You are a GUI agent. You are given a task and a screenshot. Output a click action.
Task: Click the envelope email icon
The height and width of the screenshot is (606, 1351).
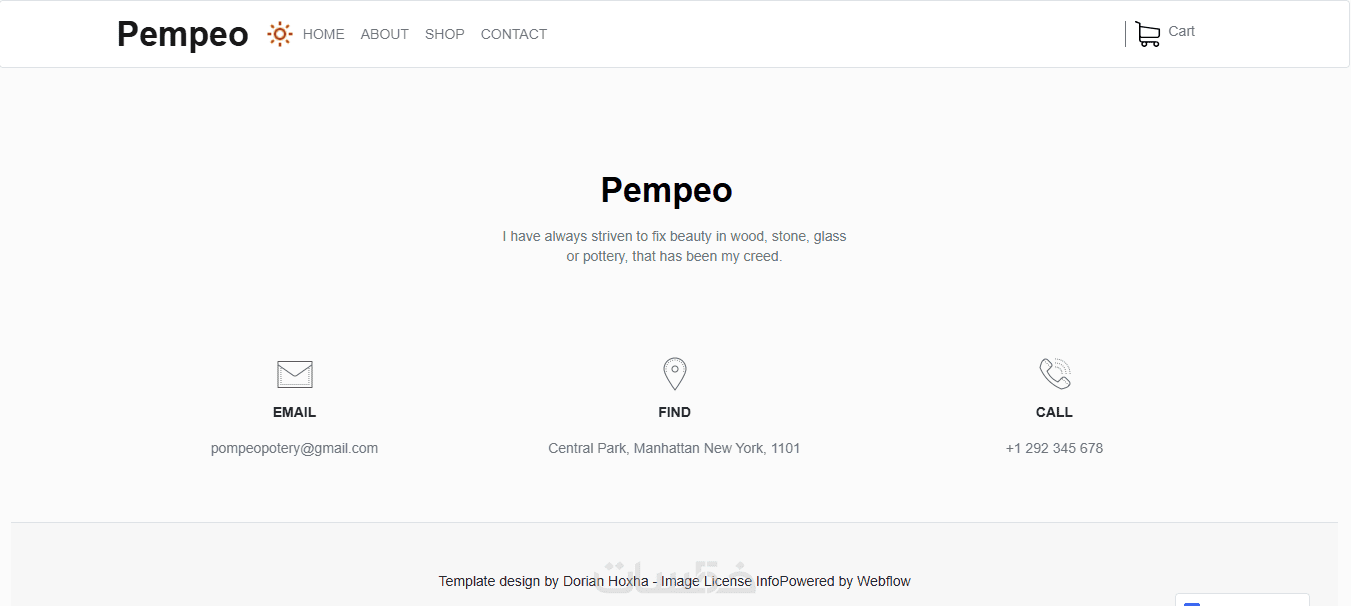coord(295,374)
